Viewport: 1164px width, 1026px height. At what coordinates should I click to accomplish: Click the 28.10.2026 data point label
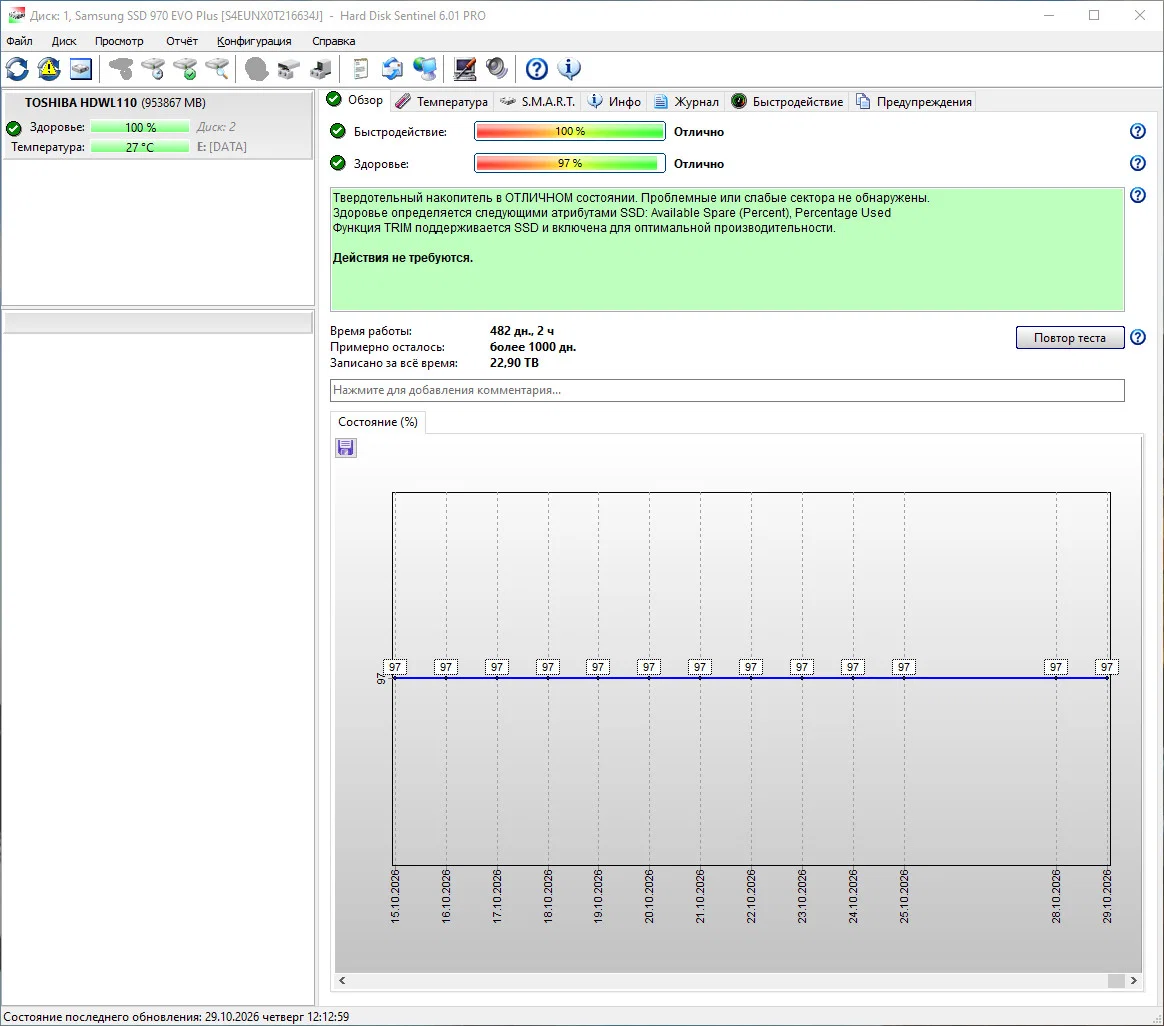point(1056,667)
